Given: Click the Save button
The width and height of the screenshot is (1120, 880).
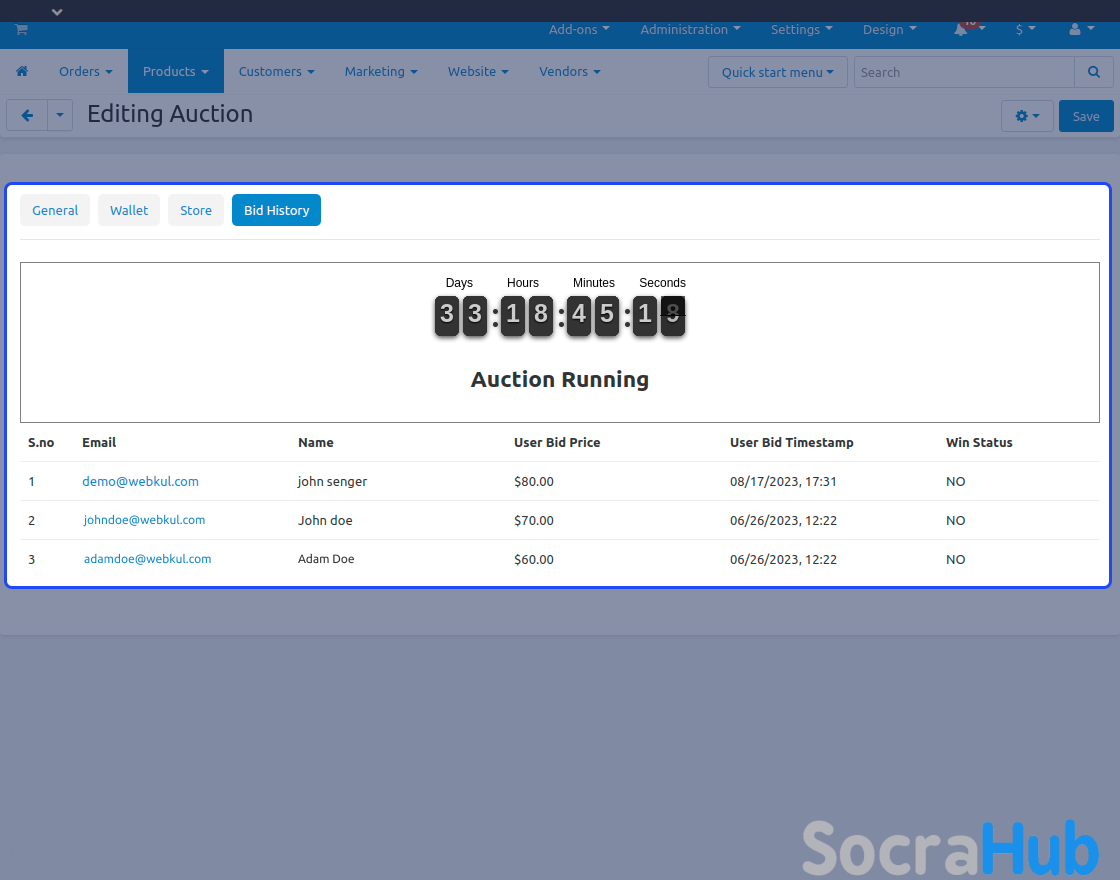Looking at the screenshot, I should pyautogui.click(x=1086, y=116).
